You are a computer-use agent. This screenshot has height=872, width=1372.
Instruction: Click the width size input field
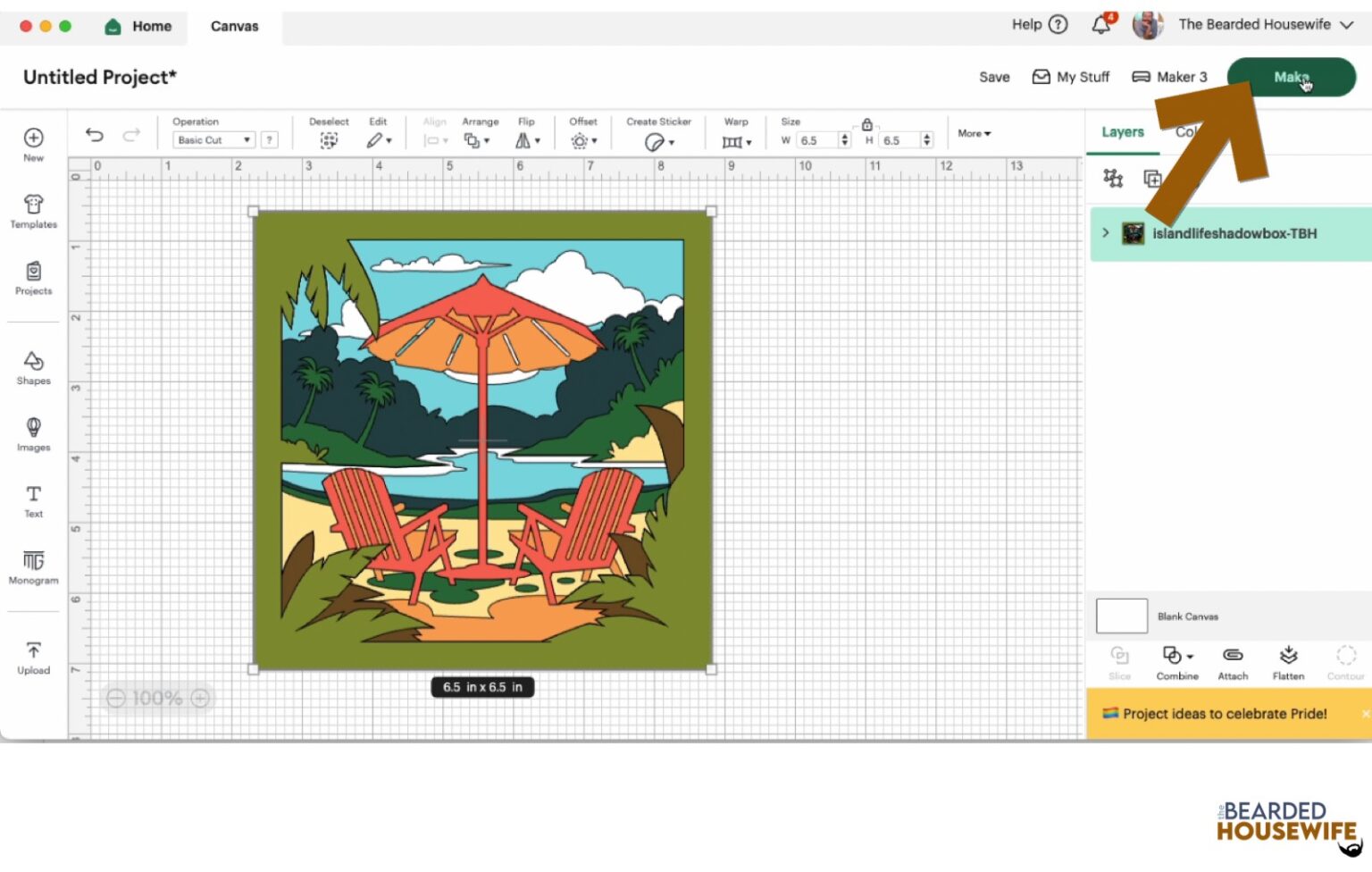[817, 140]
